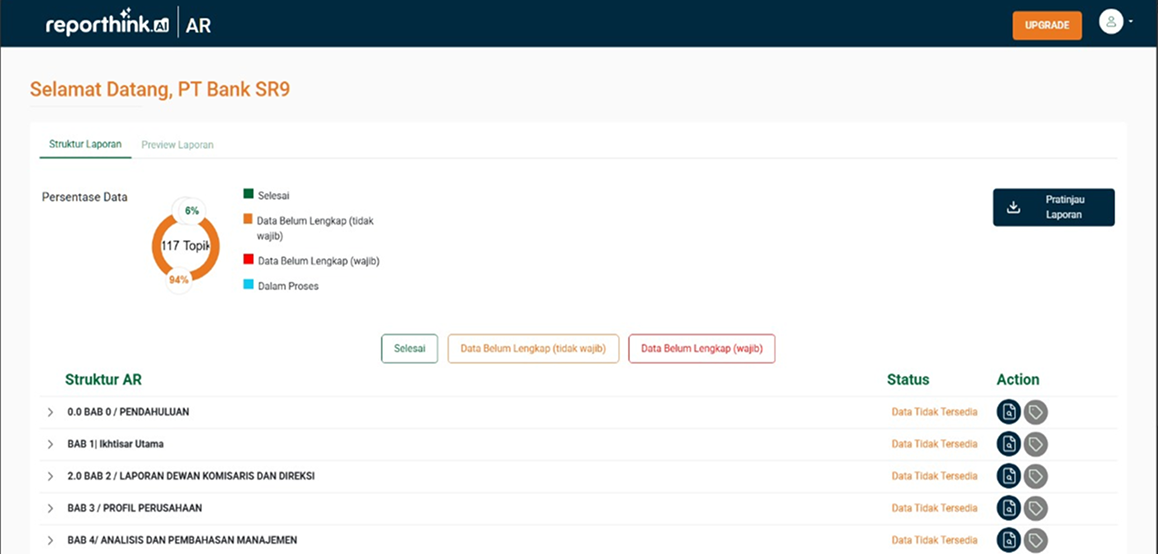Click the tag icon for BAB 0 PENDAHULUAN
The height and width of the screenshot is (554, 1158).
[1036, 412]
